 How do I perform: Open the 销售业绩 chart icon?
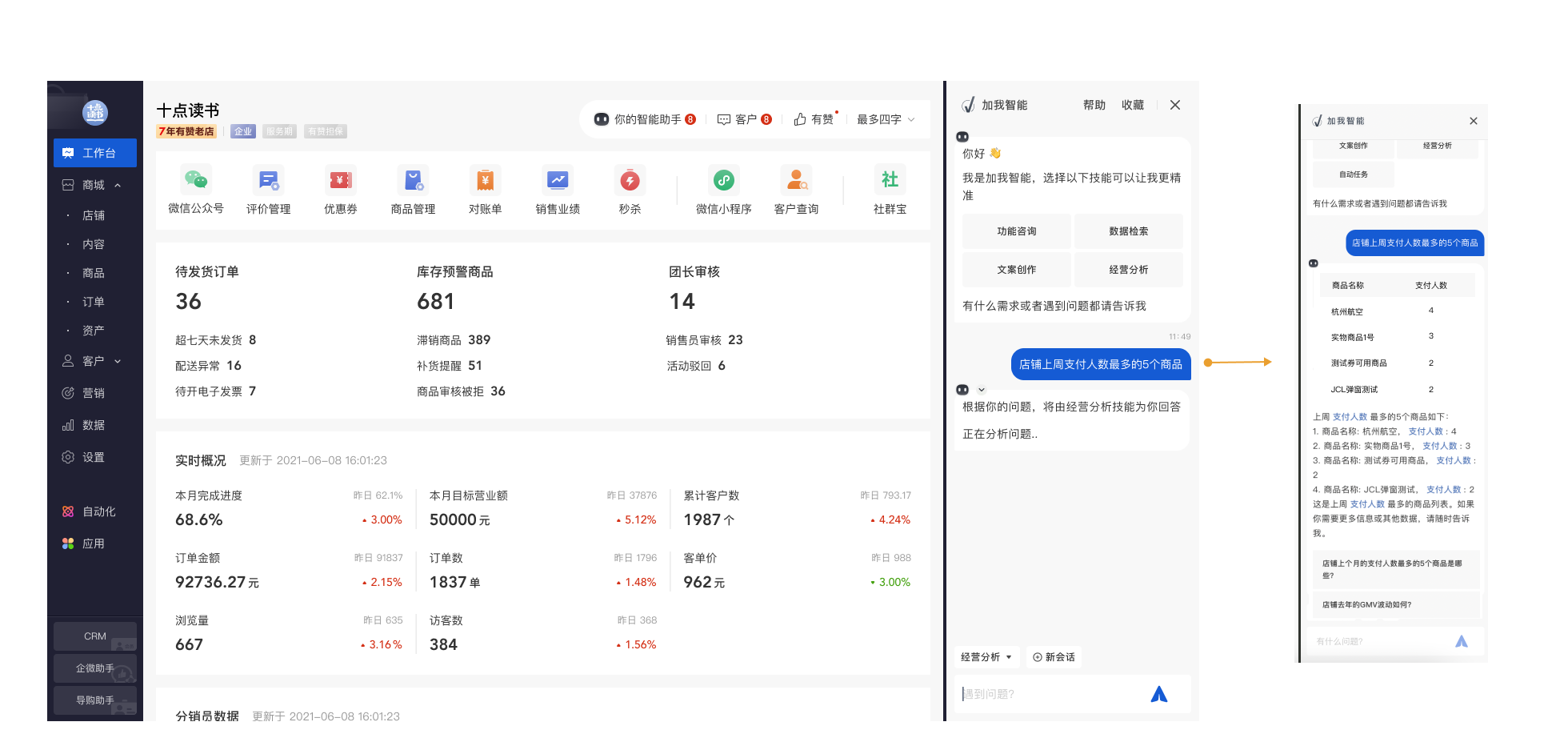click(x=557, y=181)
